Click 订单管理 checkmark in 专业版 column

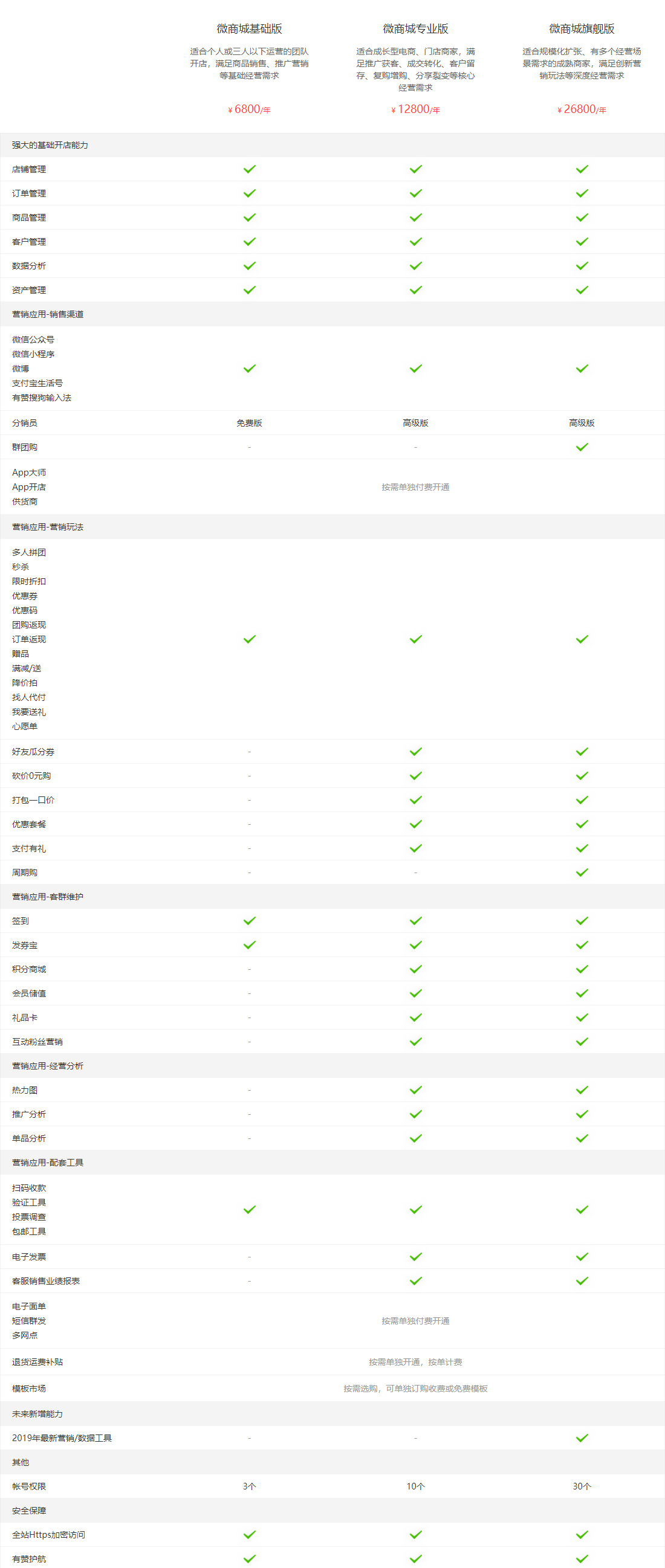pyautogui.click(x=416, y=193)
